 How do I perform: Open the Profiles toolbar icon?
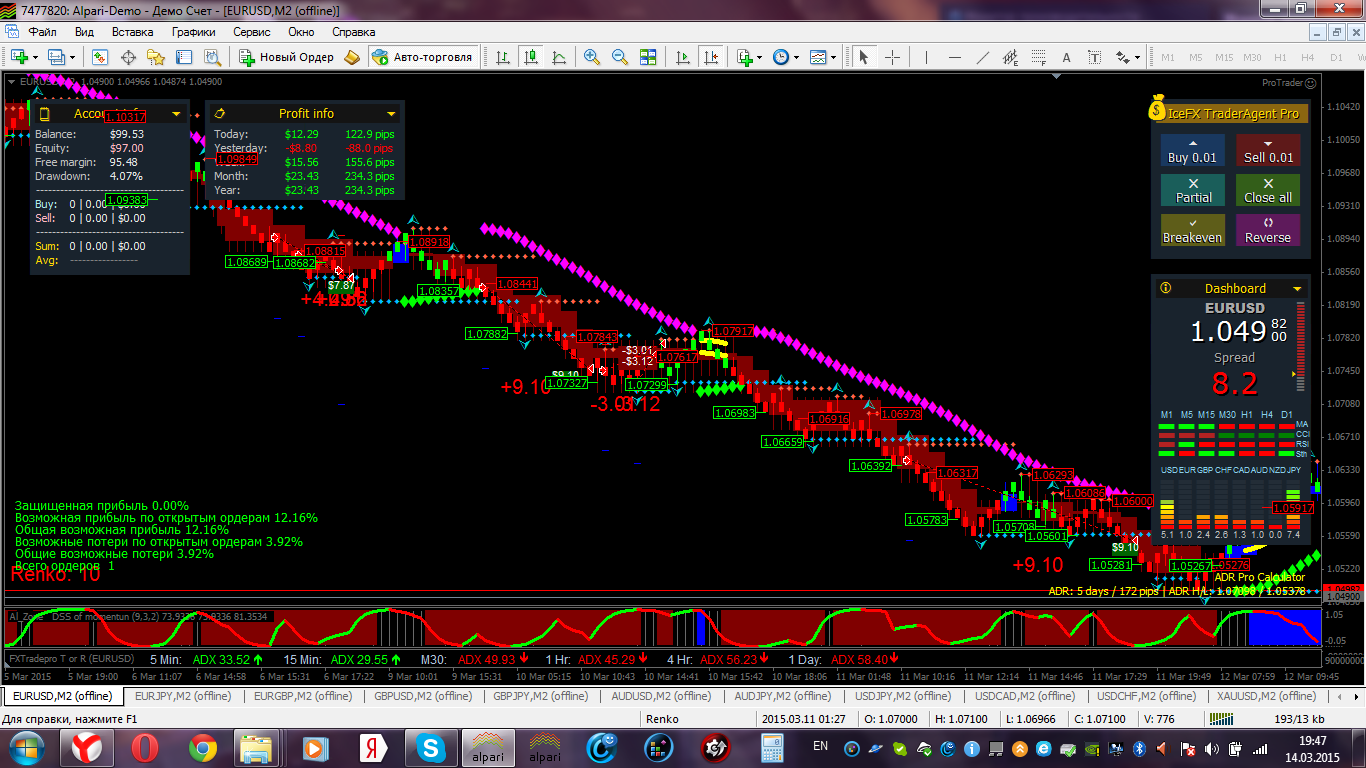[58, 57]
